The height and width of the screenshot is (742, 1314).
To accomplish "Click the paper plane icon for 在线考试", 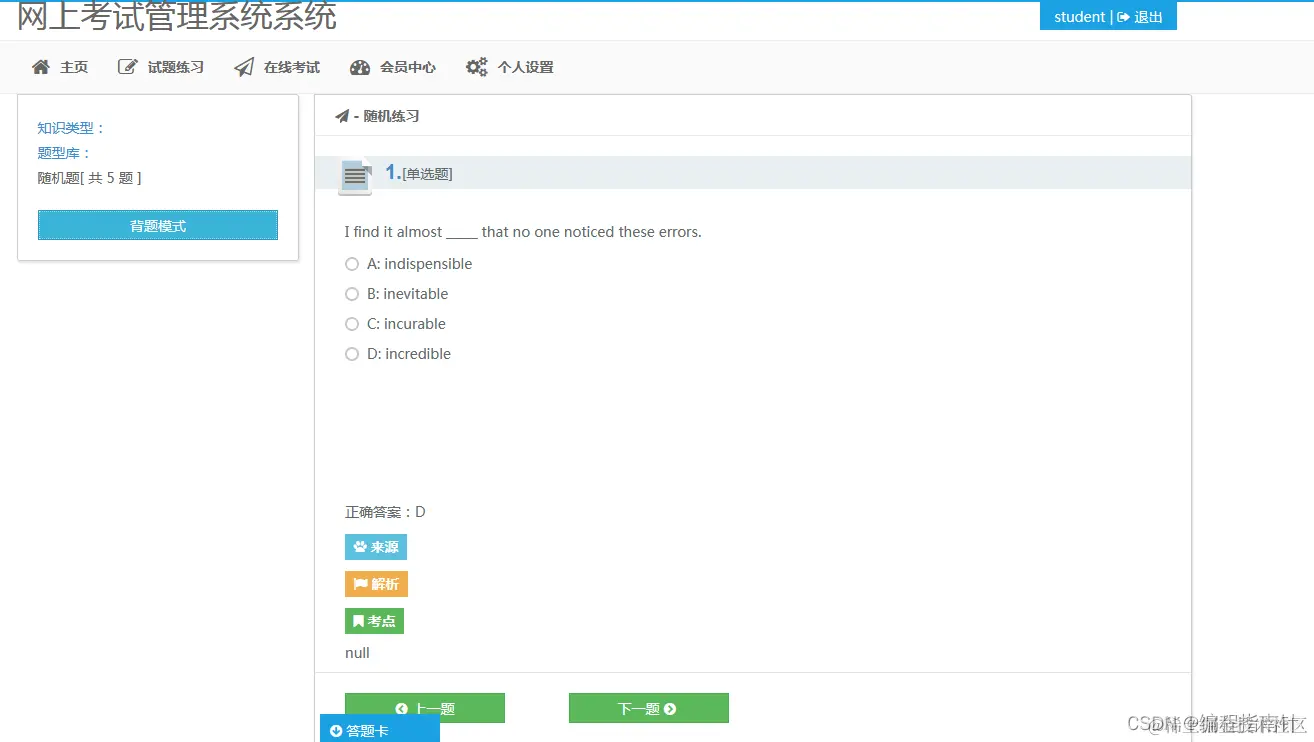I will click(x=244, y=67).
